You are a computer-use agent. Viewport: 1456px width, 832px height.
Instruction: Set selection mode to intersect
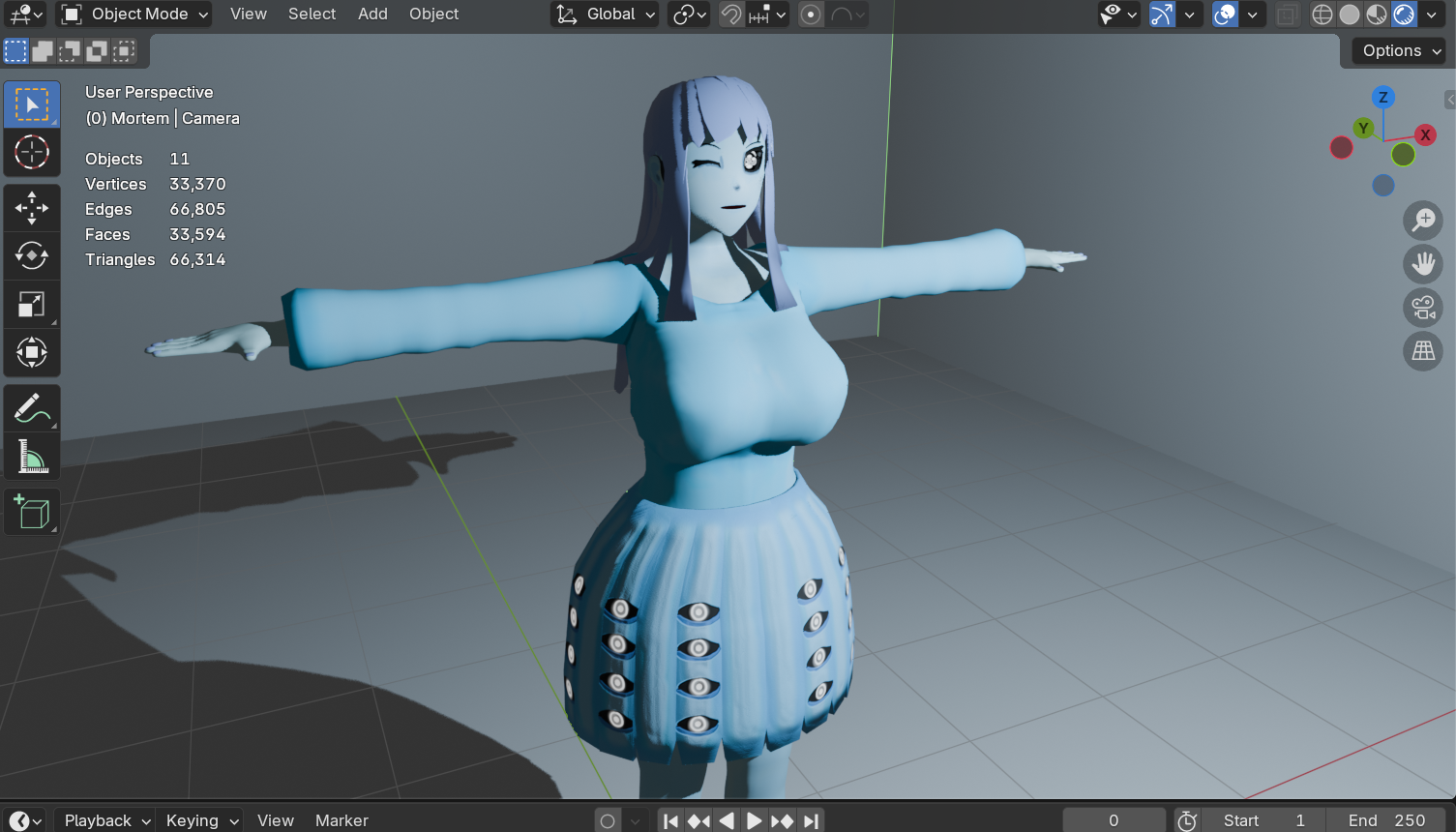click(x=124, y=51)
